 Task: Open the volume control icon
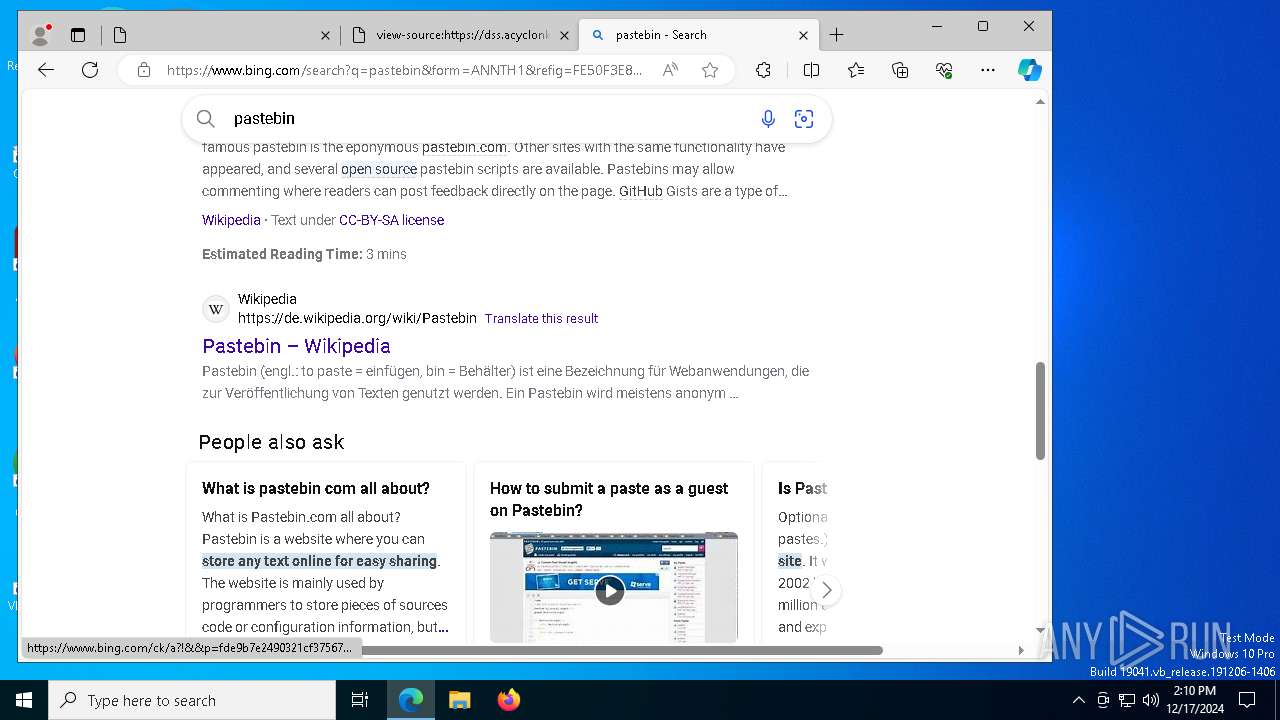(x=1151, y=700)
